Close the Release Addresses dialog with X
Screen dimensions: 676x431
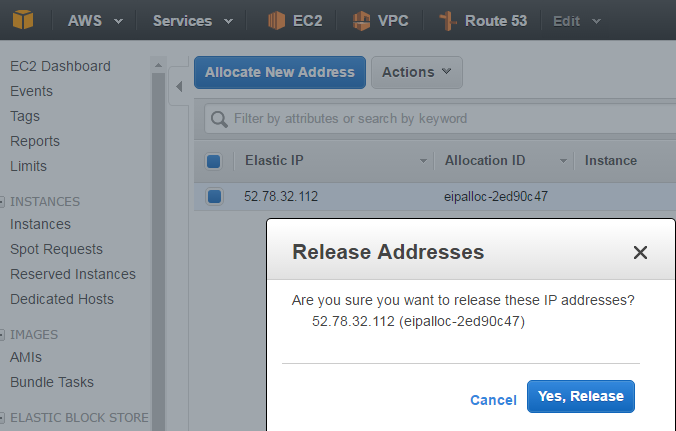point(640,253)
